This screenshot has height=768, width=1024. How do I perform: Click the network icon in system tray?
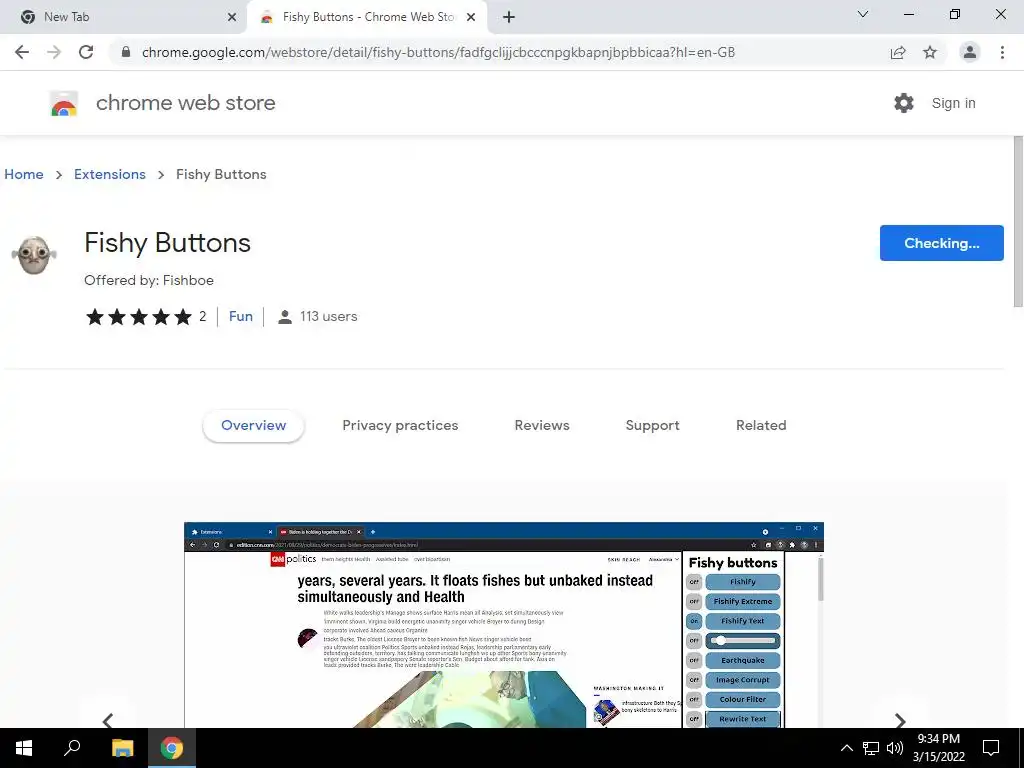click(x=871, y=748)
